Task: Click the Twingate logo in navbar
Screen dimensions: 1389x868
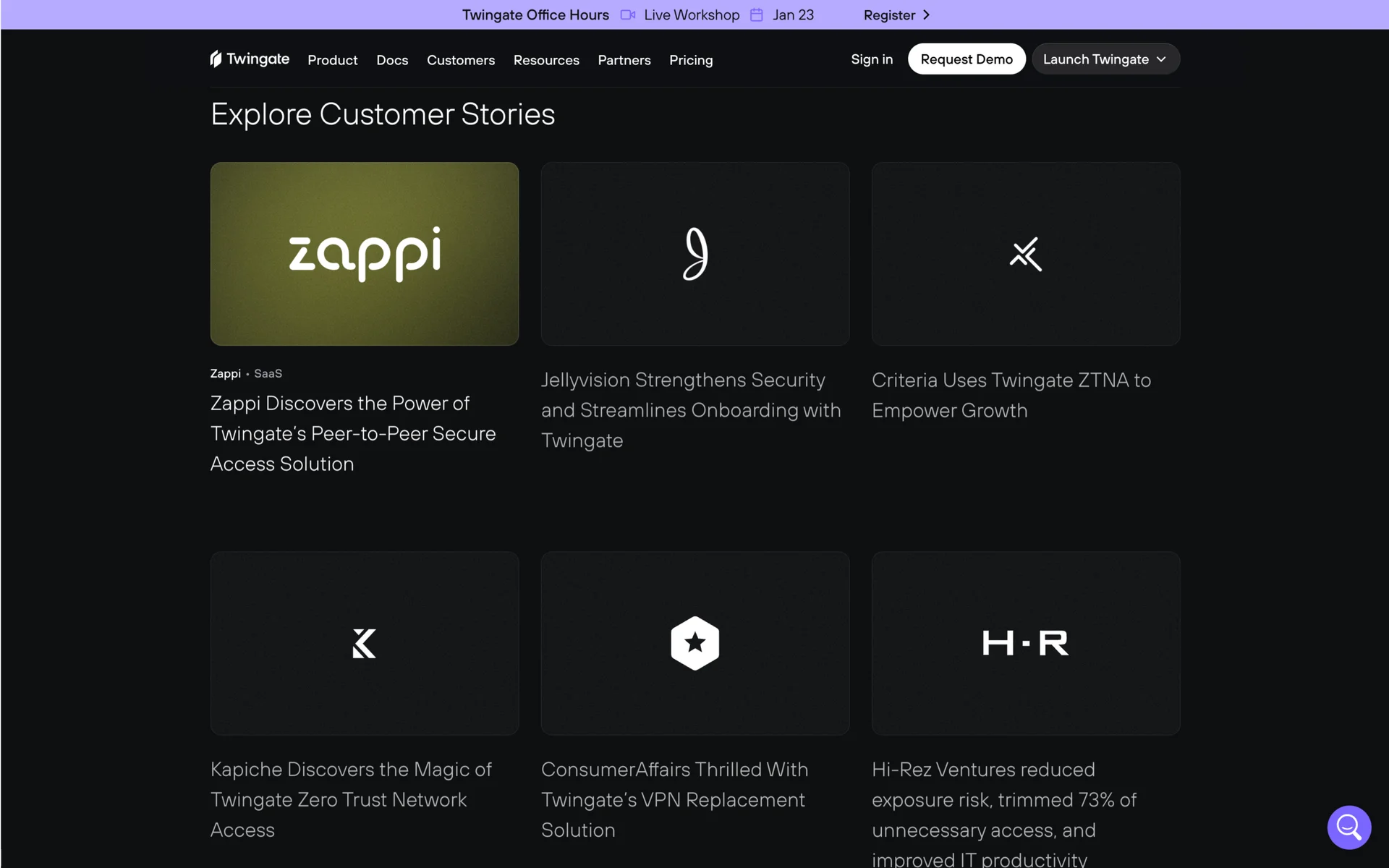Action: [250, 59]
